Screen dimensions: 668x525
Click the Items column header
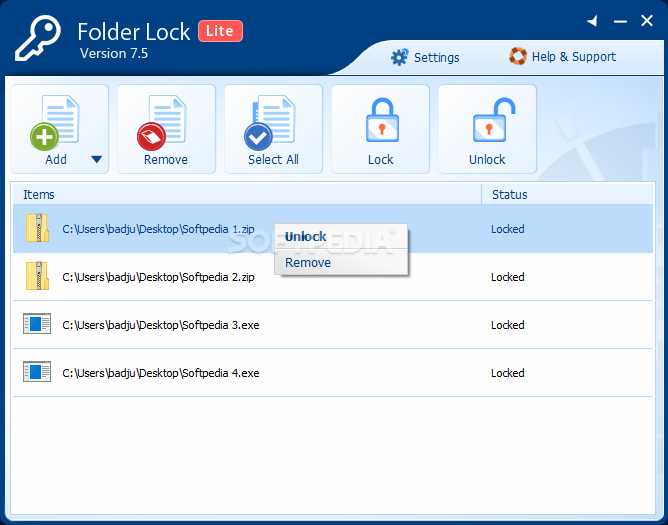247,194
